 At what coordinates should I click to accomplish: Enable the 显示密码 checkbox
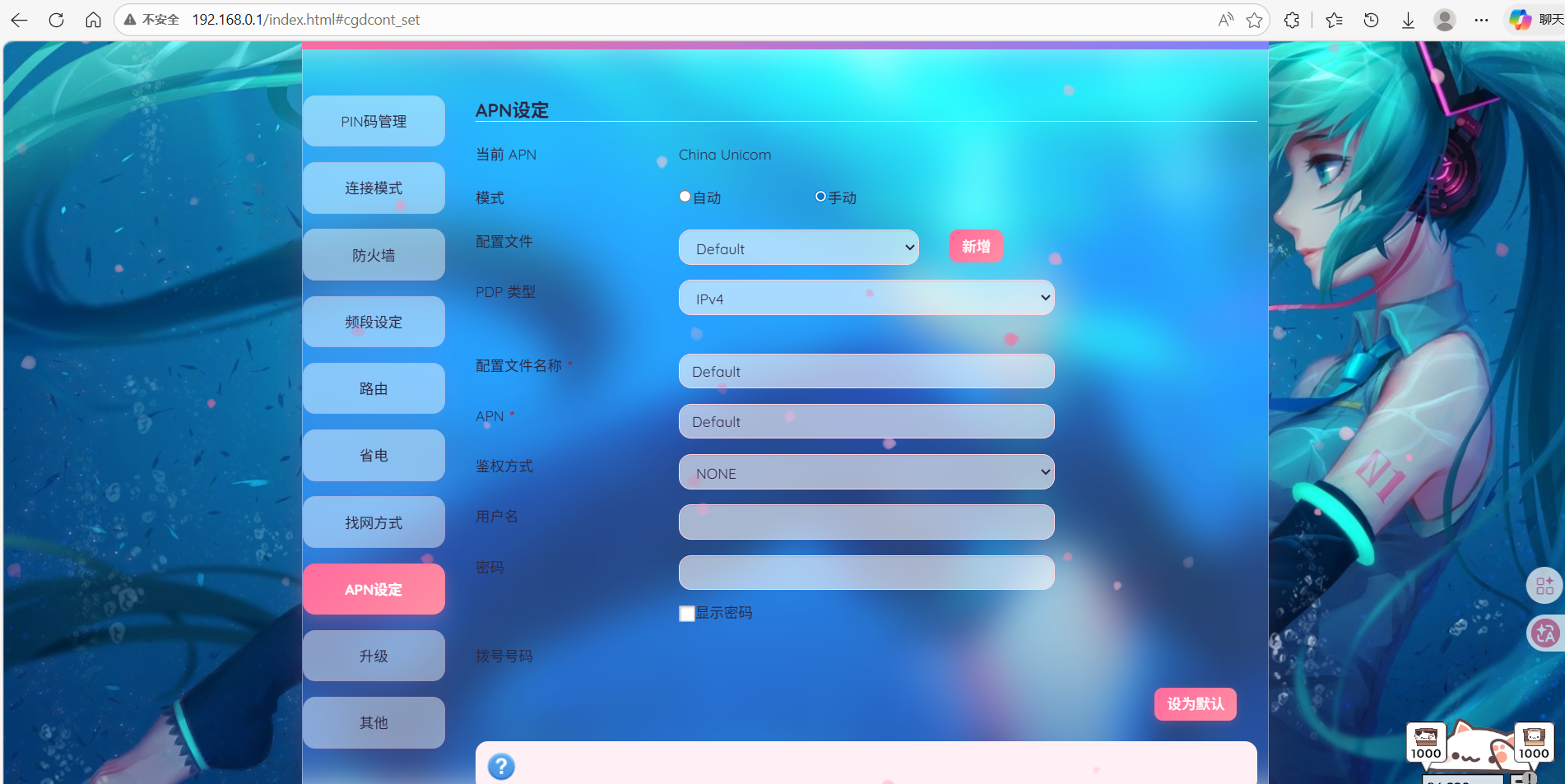coord(687,614)
